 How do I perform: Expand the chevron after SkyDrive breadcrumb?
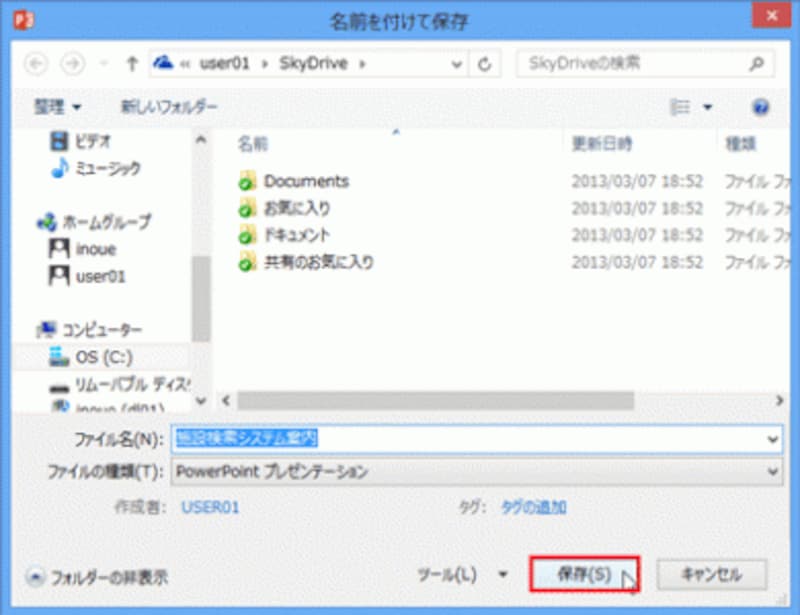coord(362,64)
